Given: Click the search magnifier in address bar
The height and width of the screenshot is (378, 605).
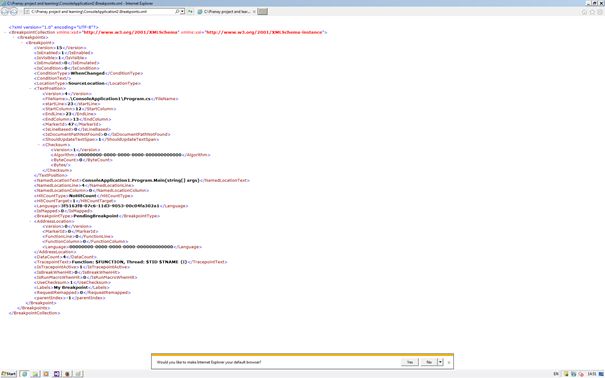Looking at the screenshot, I should pyautogui.click(x=177, y=12).
